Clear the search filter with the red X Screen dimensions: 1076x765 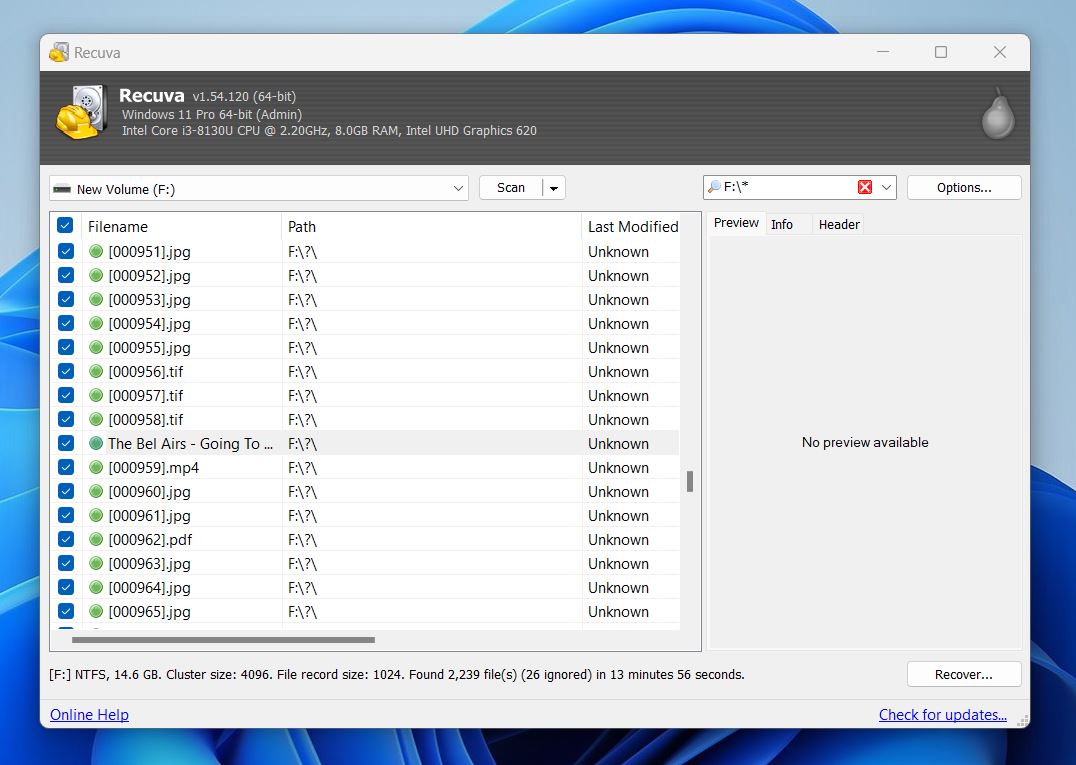[866, 187]
